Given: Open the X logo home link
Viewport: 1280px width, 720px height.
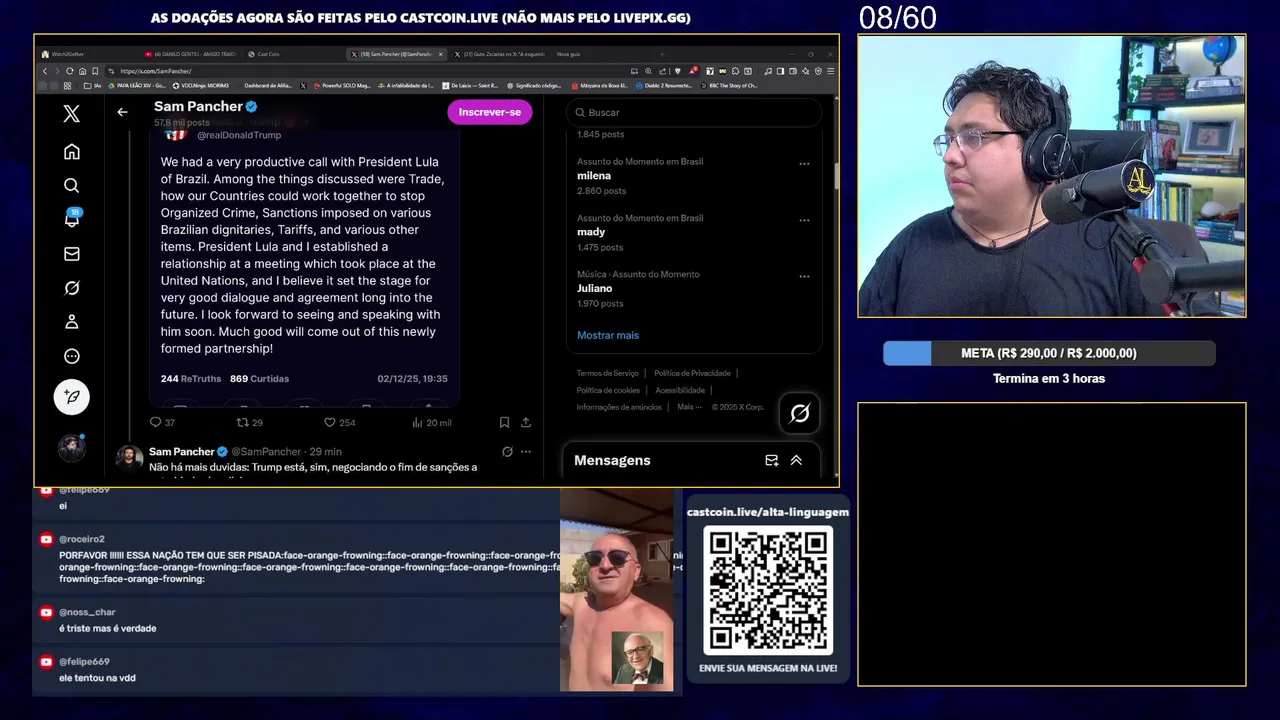Looking at the screenshot, I should point(71,114).
